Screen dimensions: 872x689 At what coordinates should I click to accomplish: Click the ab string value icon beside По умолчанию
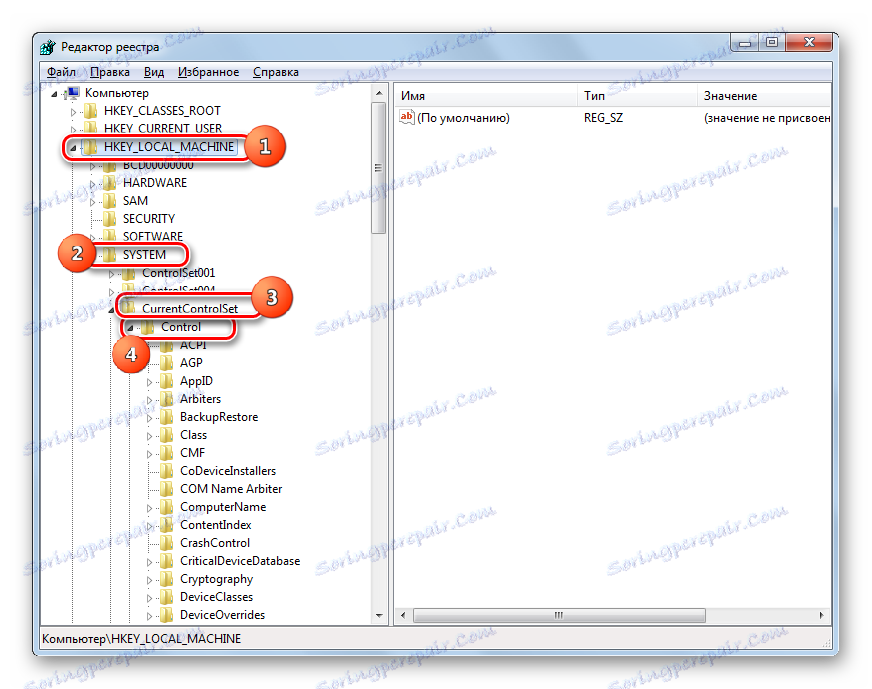tap(407, 117)
